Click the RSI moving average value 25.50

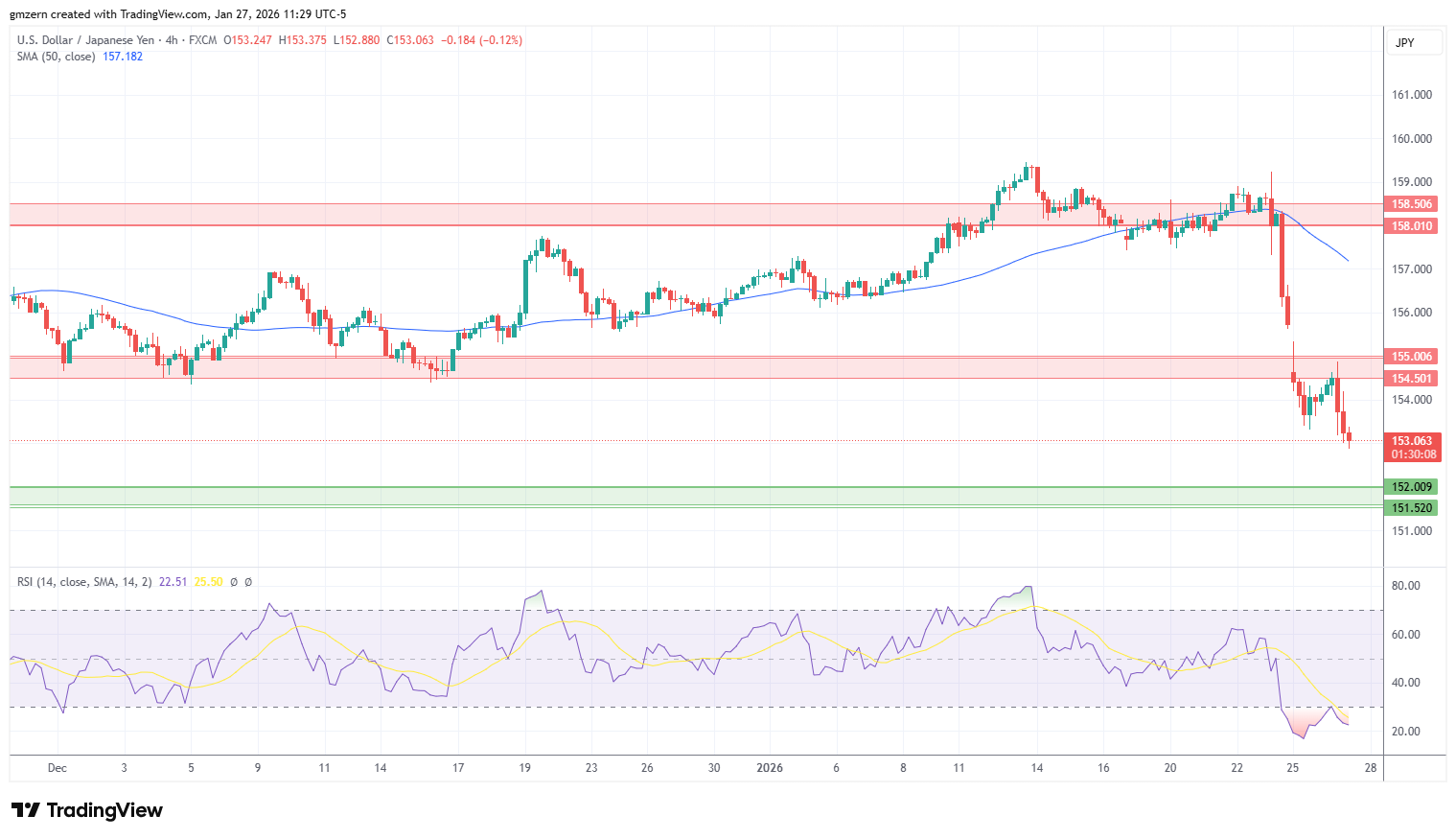tap(208, 582)
